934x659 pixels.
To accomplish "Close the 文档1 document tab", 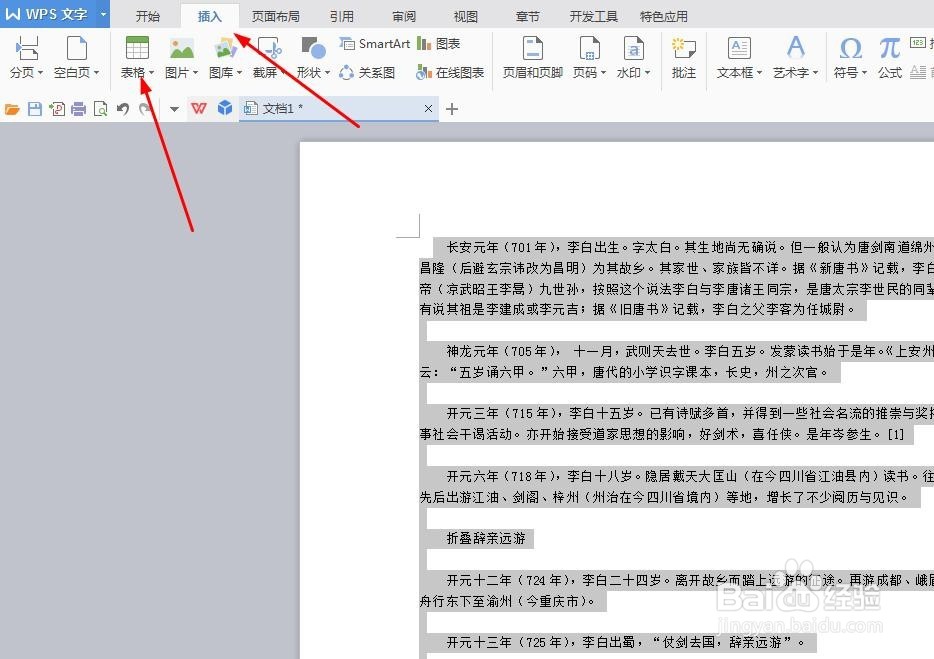I will pyautogui.click(x=428, y=108).
